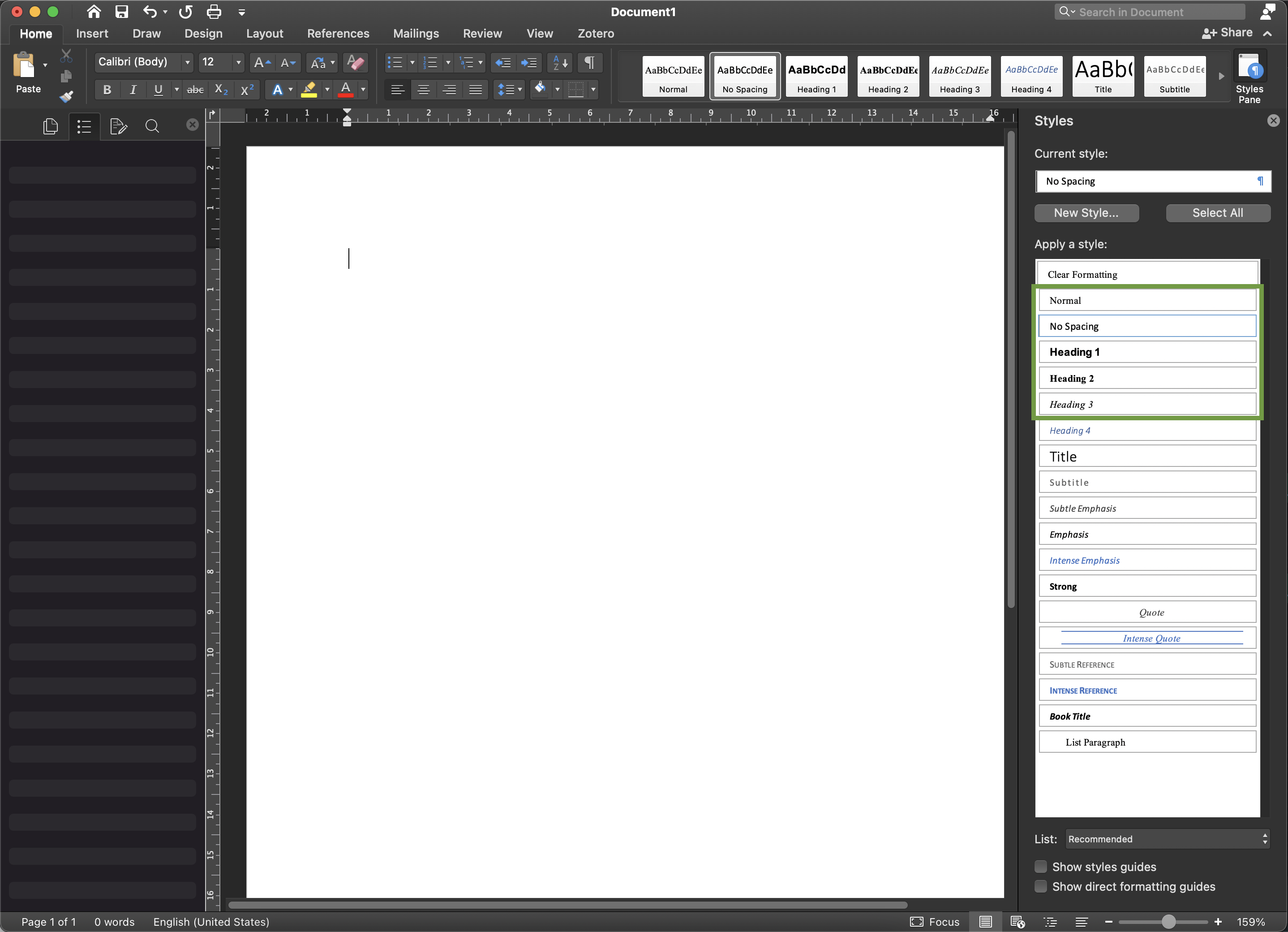1288x932 pixels.
Task: Click the Italic formatting icon
Action: coord(133,92)
